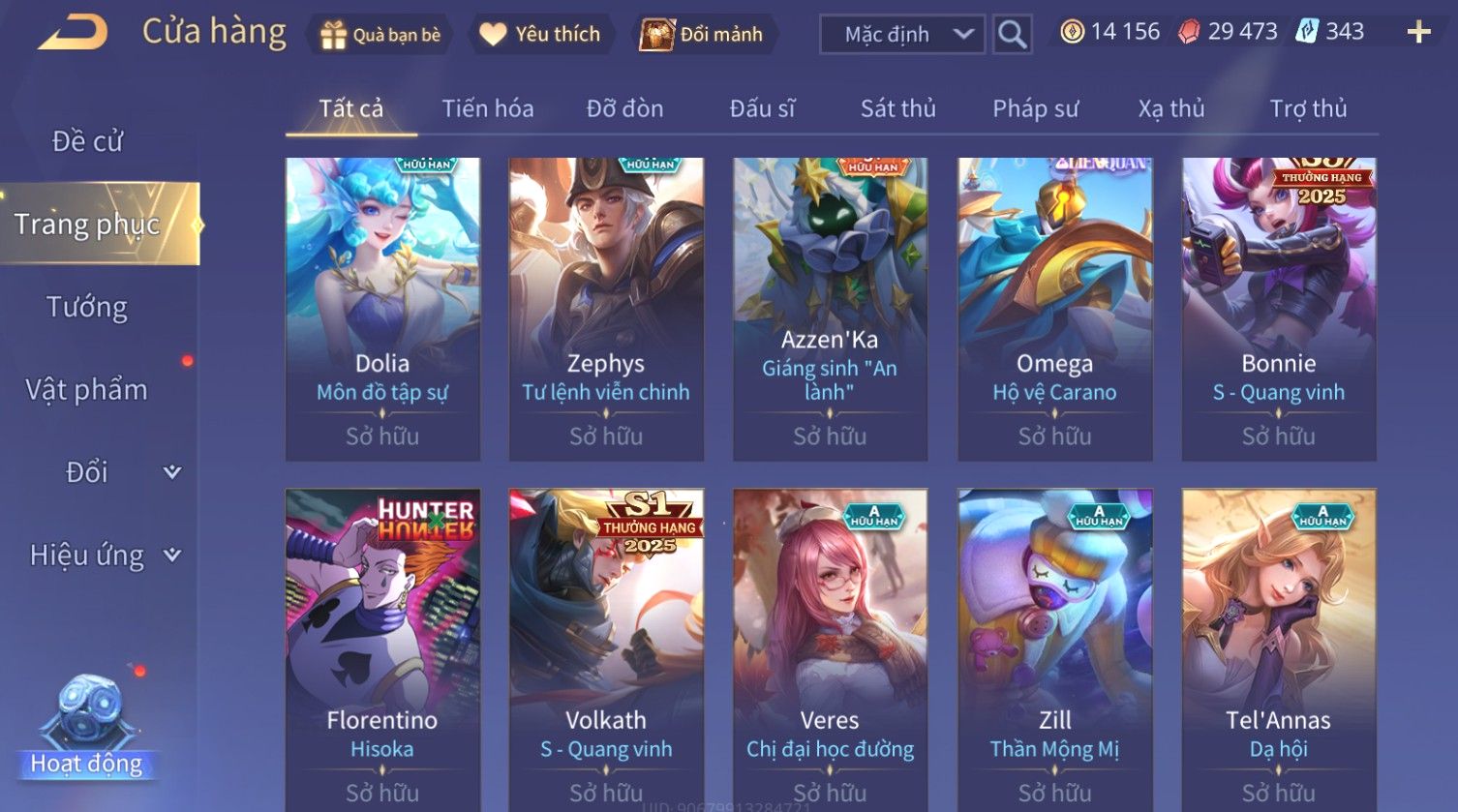Expand the Hiệu ứng sidebar section
The height and width of the screenshot is (812, 1458).
coord(100,555)
